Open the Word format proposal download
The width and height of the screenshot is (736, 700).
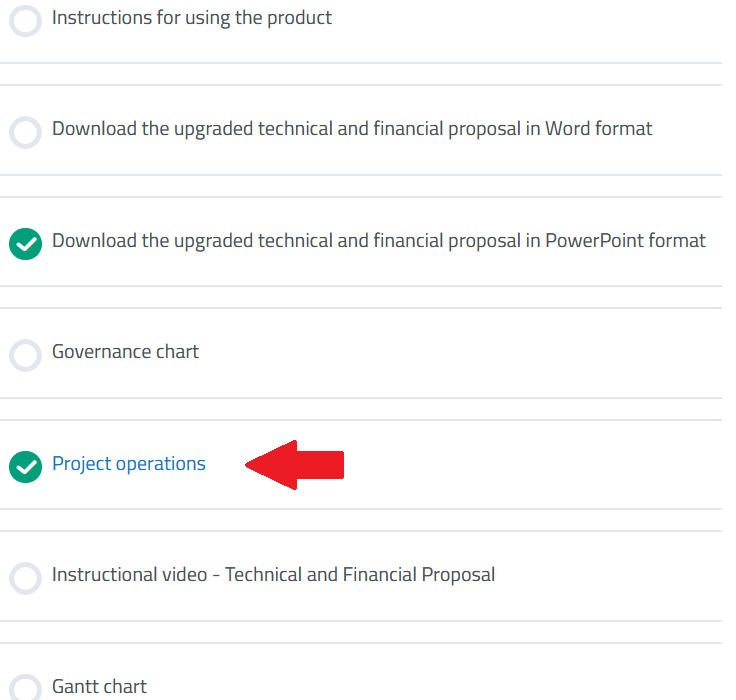tap(352, 129)
